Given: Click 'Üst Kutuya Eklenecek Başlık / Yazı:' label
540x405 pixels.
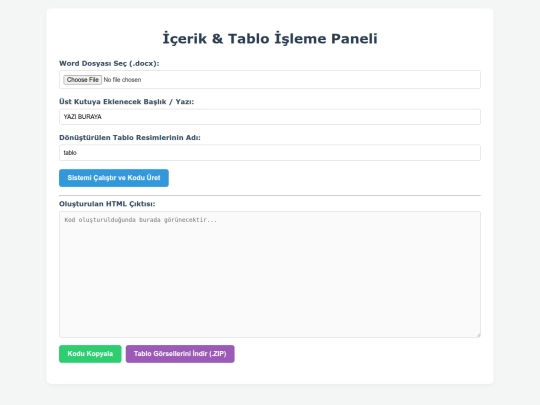Looking at the screenshot, I should click(126, 102).
